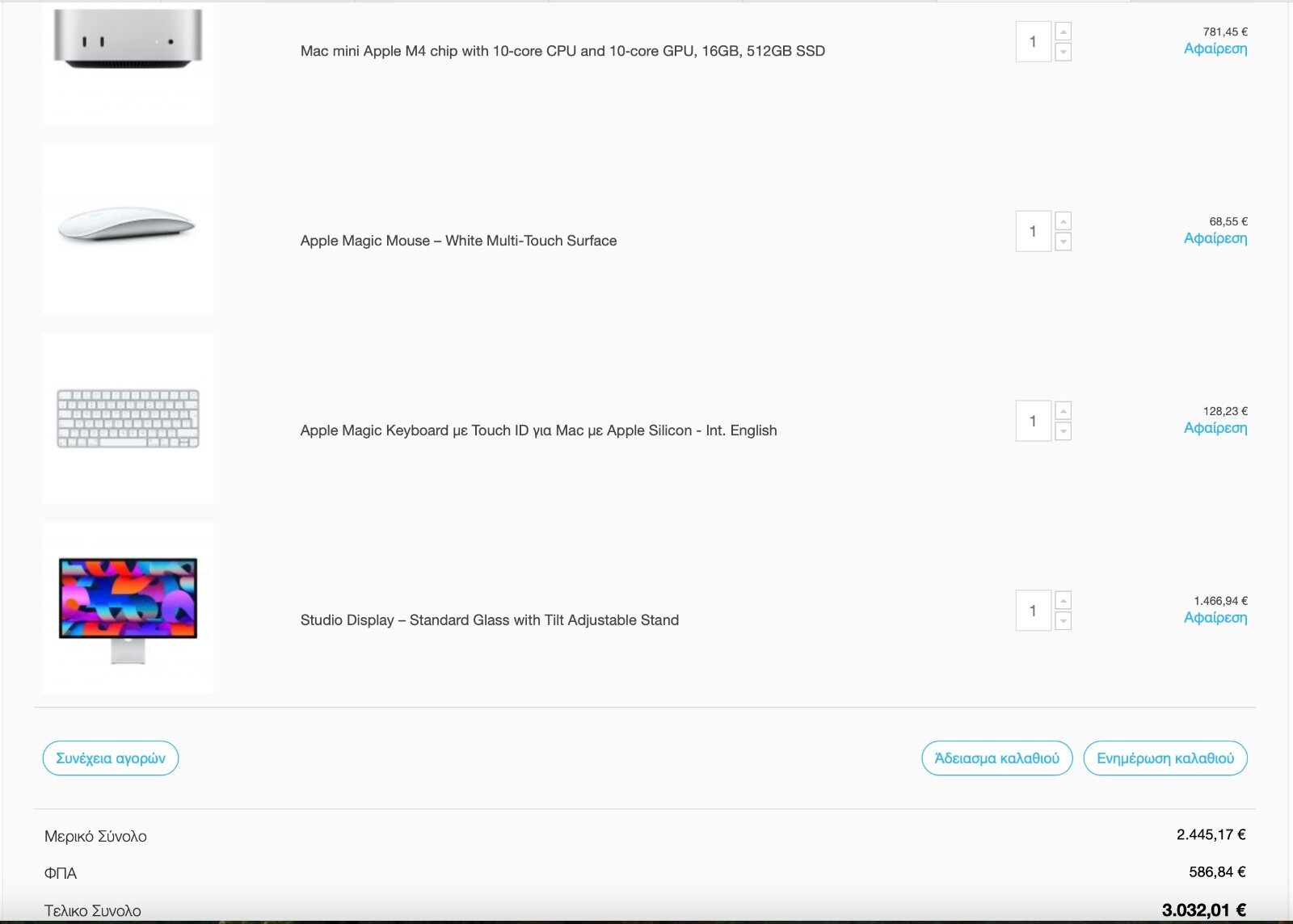Click the Mac mini quantity field

1033,42
